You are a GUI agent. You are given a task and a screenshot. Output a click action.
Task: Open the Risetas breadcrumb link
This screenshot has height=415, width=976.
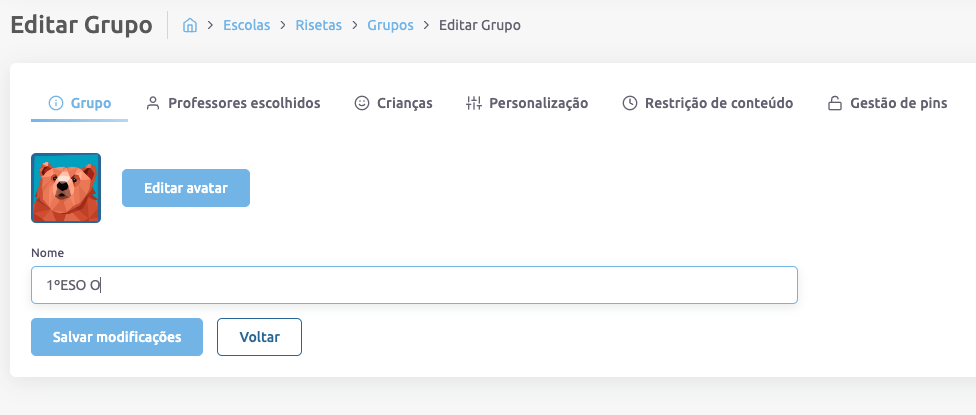(318, 25)
